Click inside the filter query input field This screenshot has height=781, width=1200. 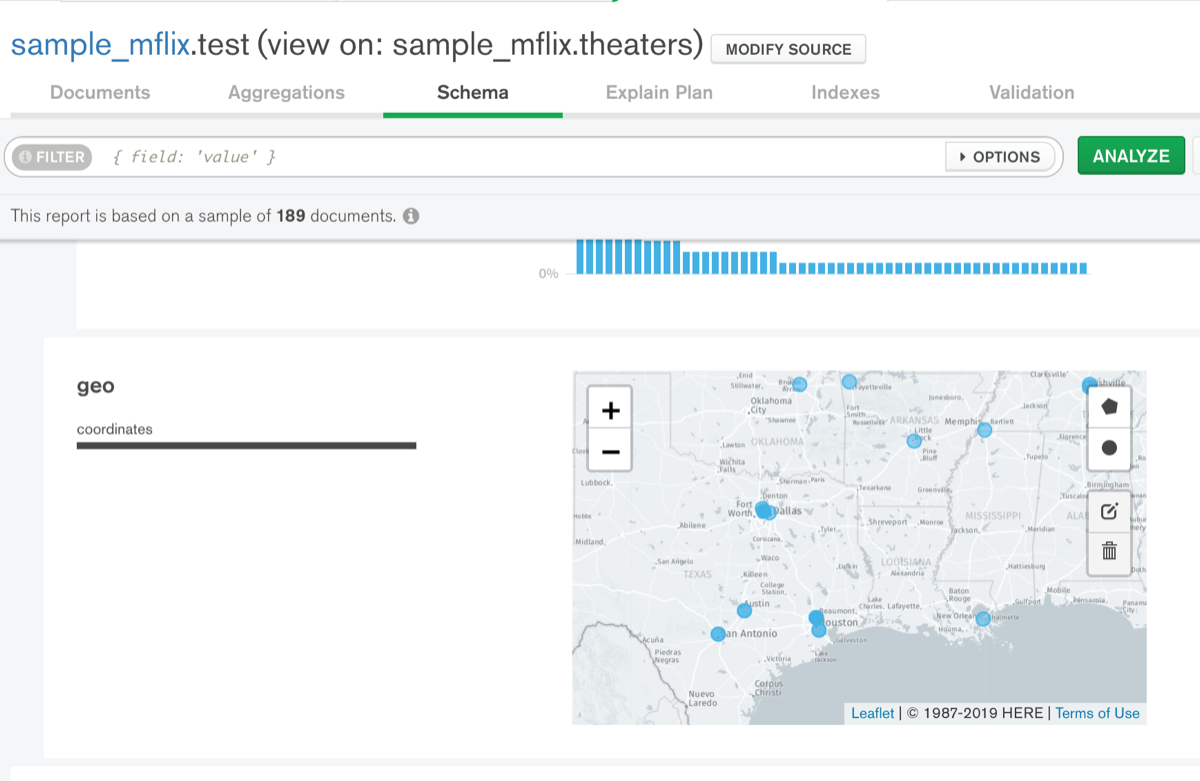(400, 156)
